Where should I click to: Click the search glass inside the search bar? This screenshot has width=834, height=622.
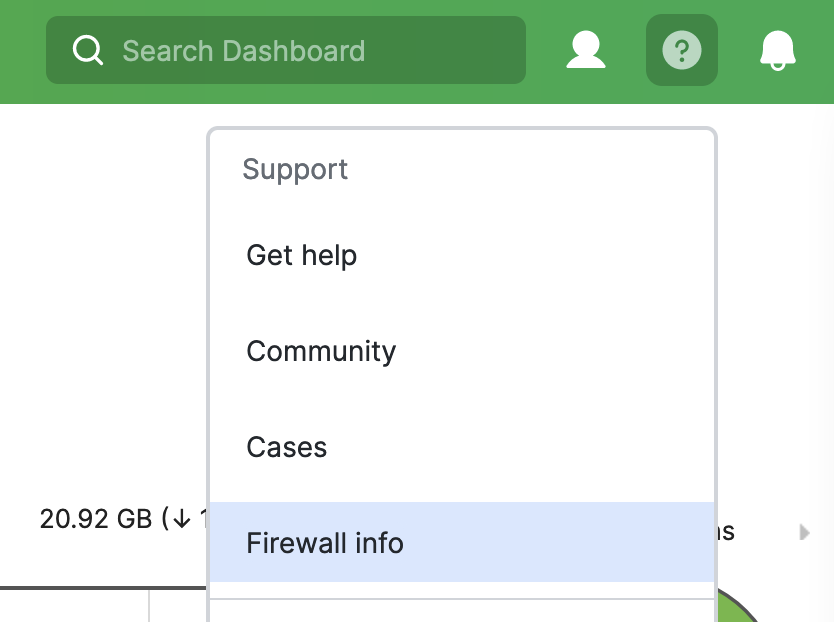point(88,50)
